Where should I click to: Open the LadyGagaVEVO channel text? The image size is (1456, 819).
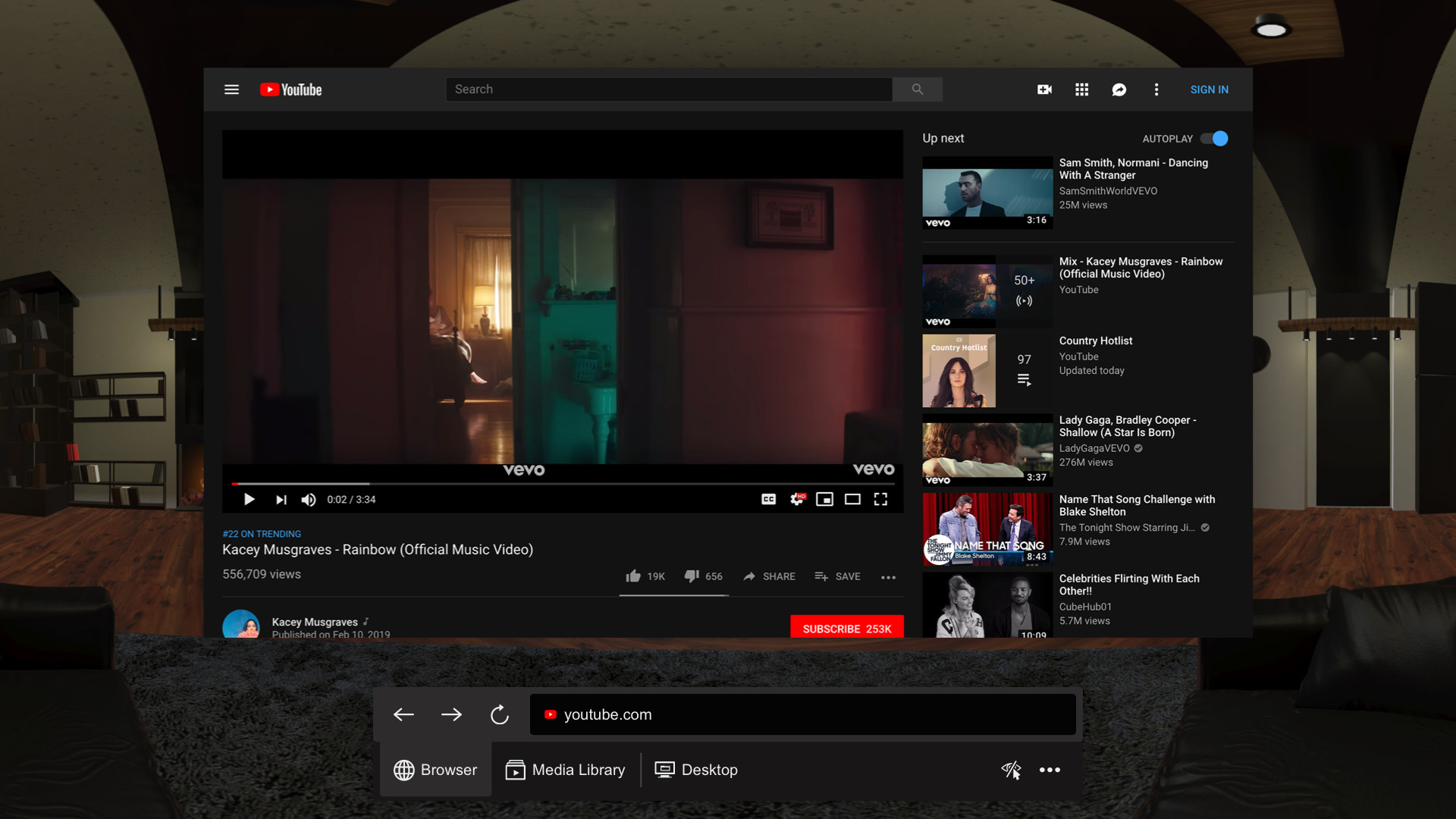(x=1094, y=448)
